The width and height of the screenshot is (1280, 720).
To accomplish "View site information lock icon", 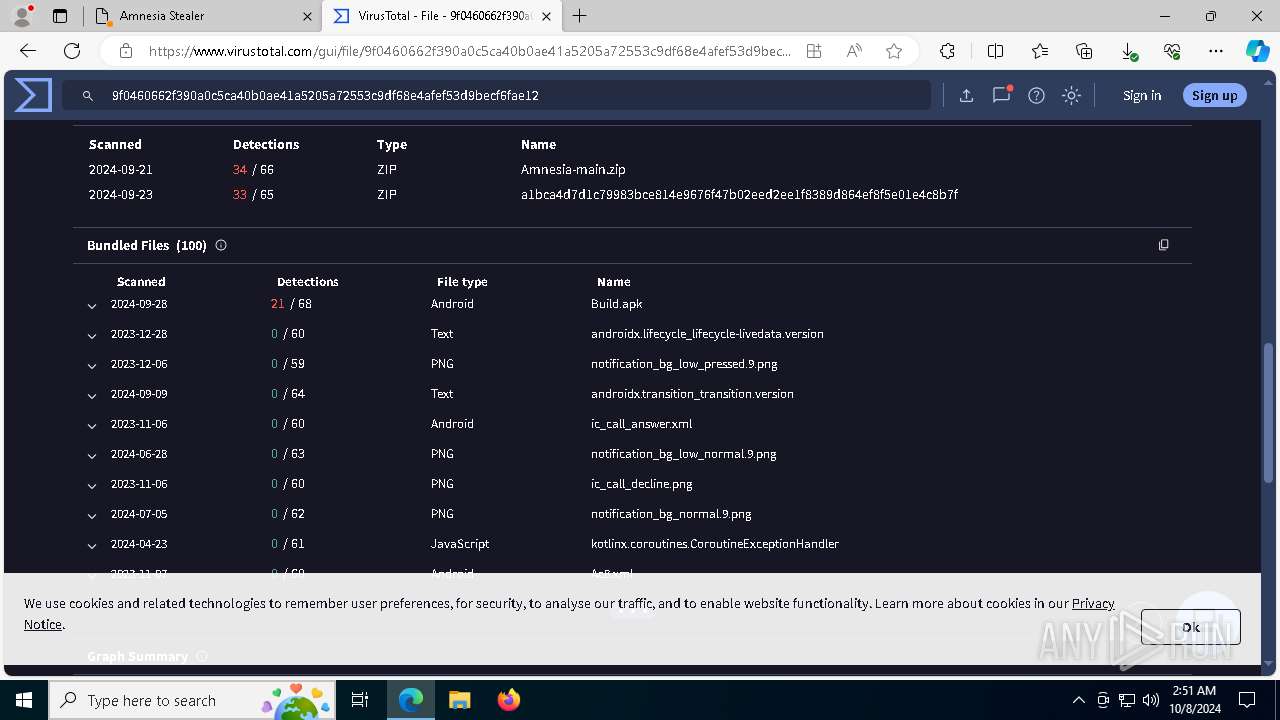I will point(125,51).
